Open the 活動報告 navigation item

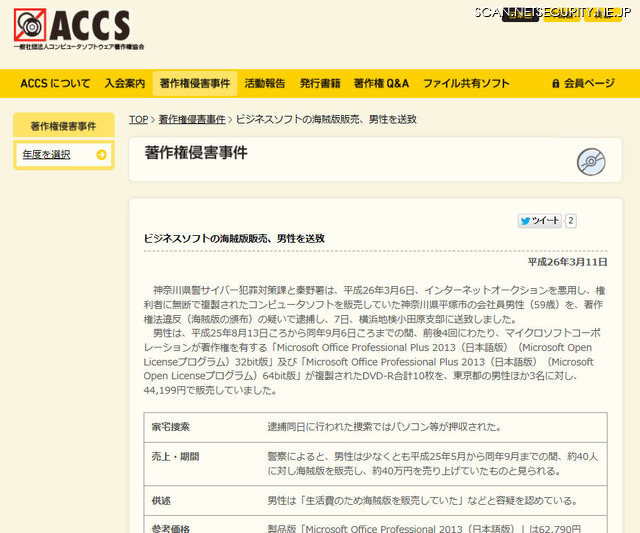(x=265, y=84)
